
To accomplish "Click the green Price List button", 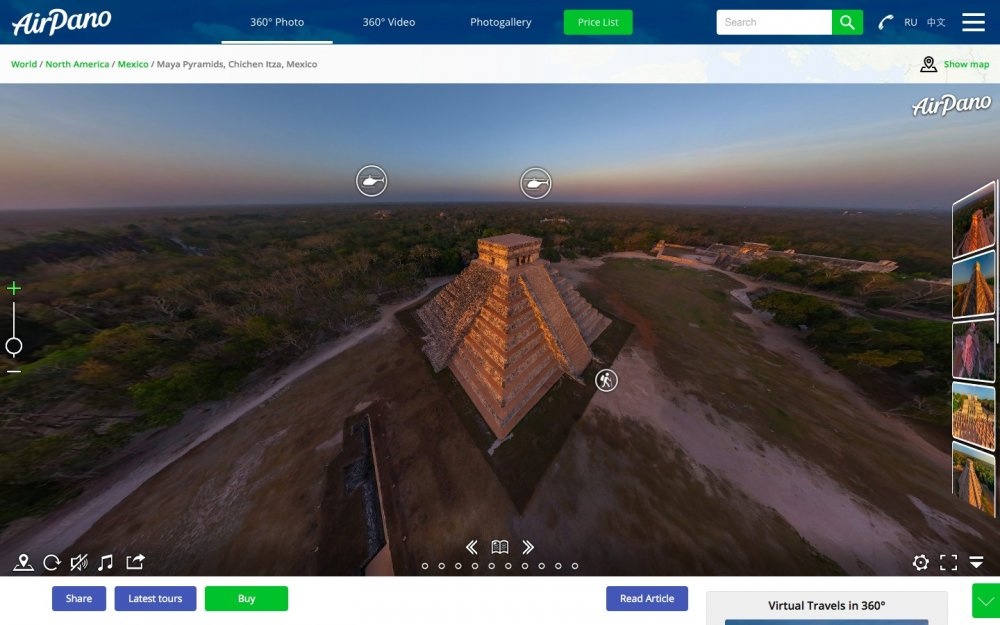I will pos(598,22).
